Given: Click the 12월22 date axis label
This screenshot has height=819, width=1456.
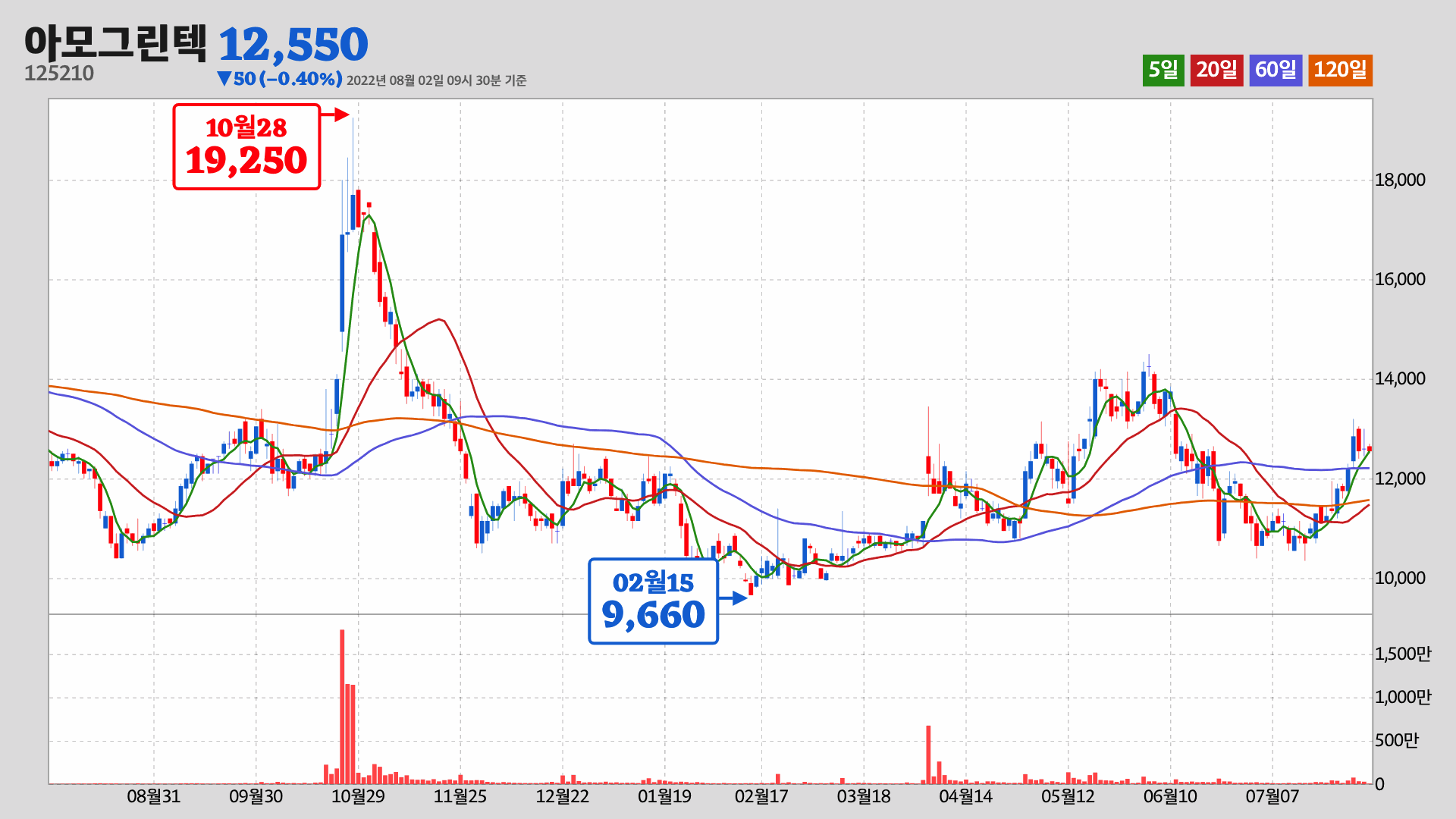Looking at the screenshot, I should pyautogui.click(x=563, y=796).
